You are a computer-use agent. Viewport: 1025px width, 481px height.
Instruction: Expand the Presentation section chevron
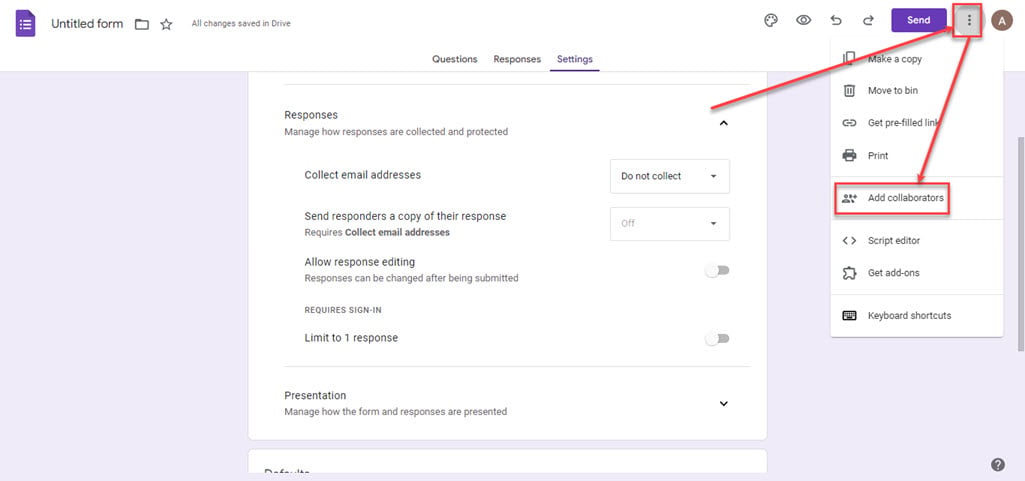point(724,403)
